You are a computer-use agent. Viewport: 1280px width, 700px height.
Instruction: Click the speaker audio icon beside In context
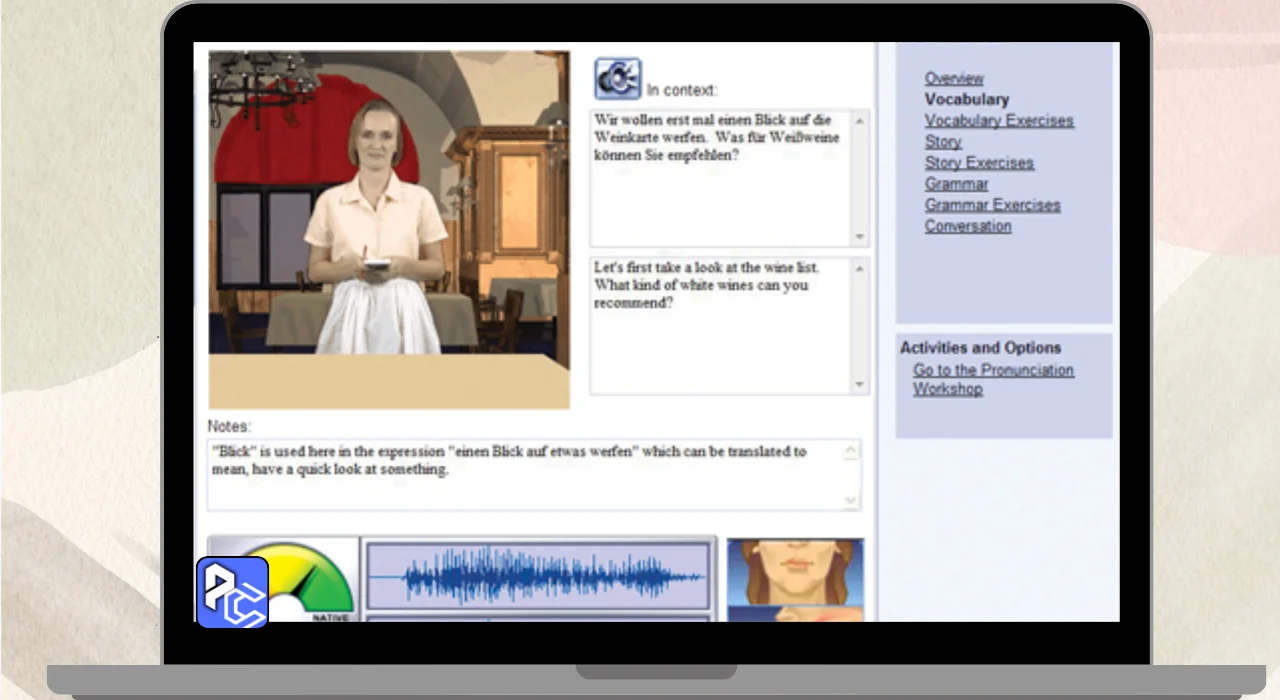click(617, 78)
